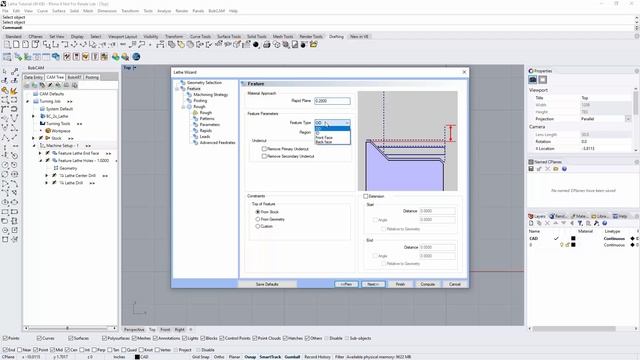The image size is (640, 360).
Task: Expand the Stock tree node
Action: (x=33, y=138)
